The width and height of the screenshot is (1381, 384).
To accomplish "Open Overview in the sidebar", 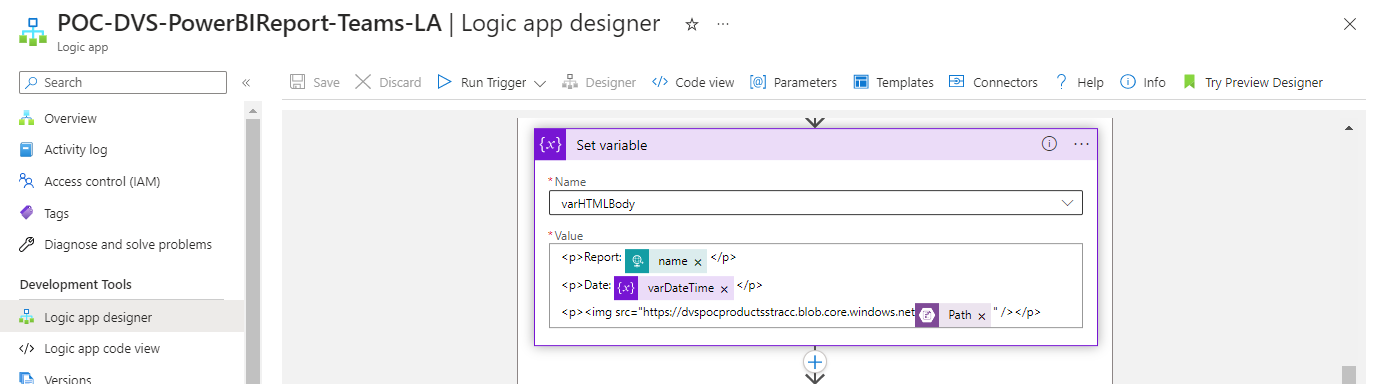I will point(70,118).
